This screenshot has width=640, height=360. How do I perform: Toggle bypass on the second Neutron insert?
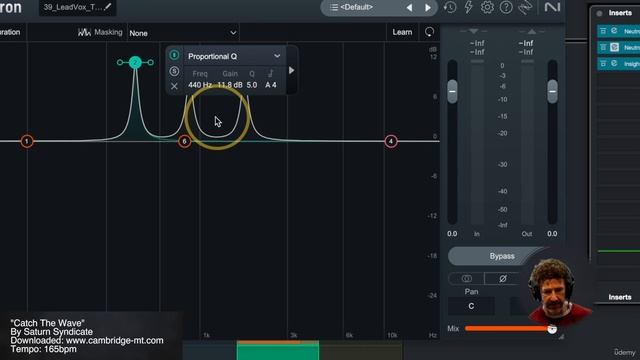tap(603, 47)
